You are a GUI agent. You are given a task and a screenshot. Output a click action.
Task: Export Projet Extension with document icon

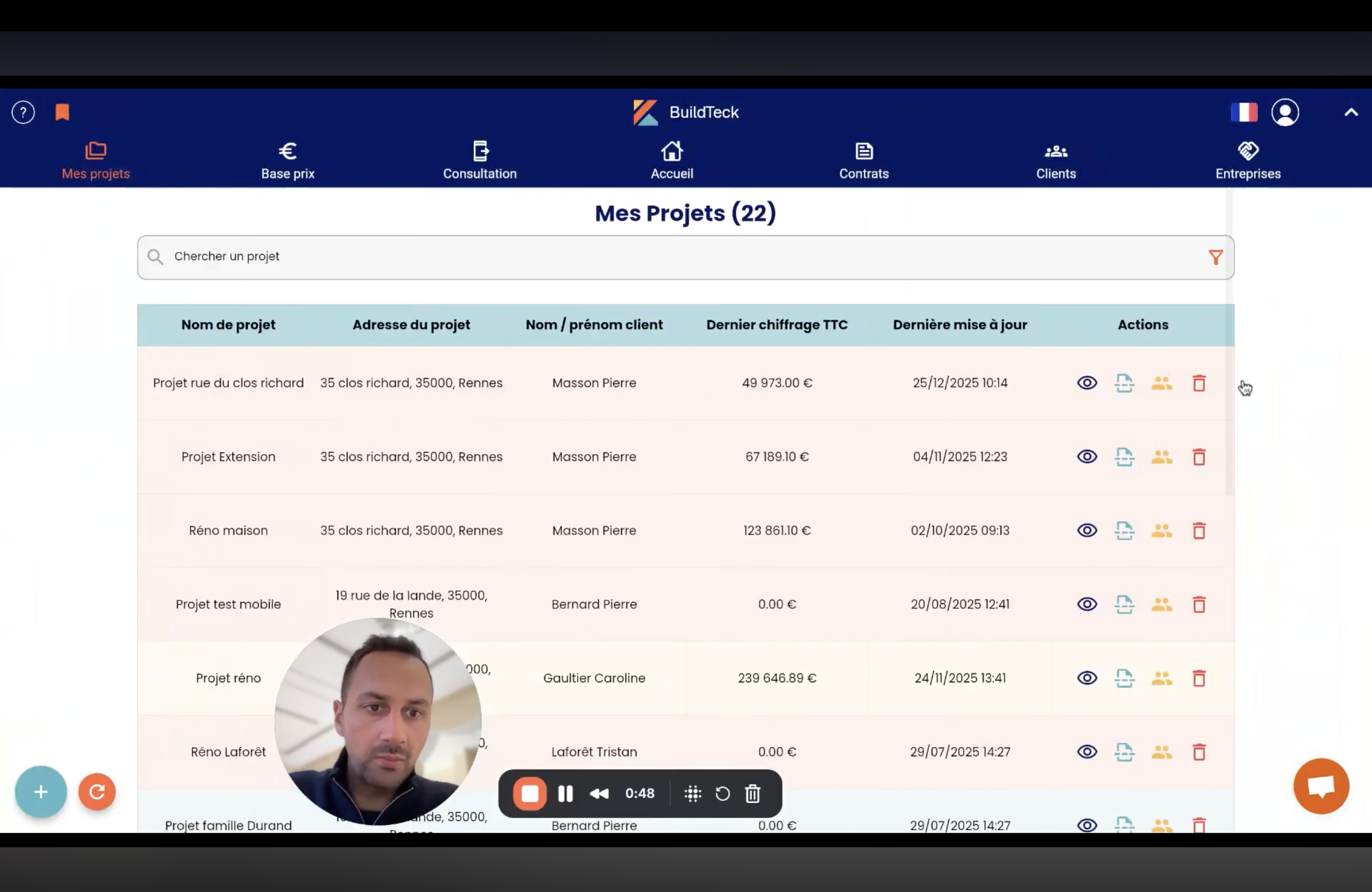tap(1124, 456)
